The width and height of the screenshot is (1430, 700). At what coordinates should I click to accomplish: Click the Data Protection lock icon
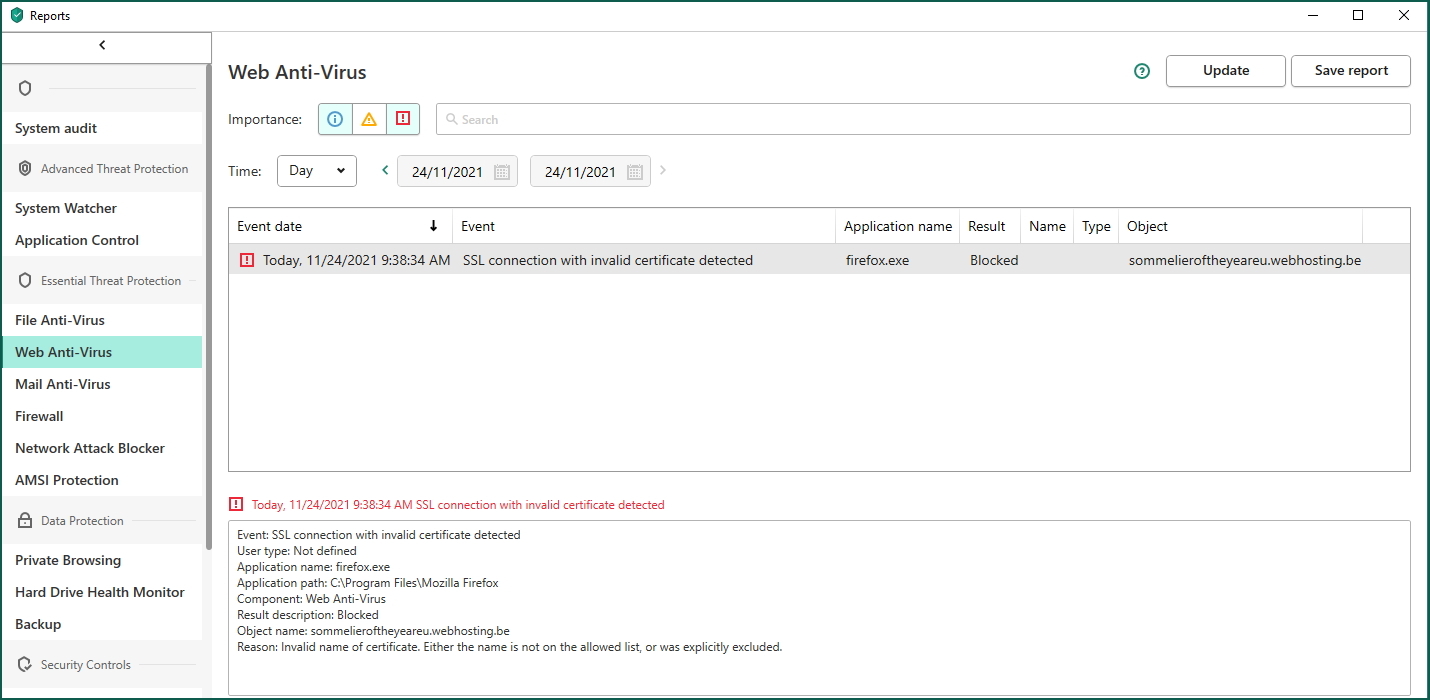coord(25,521)
